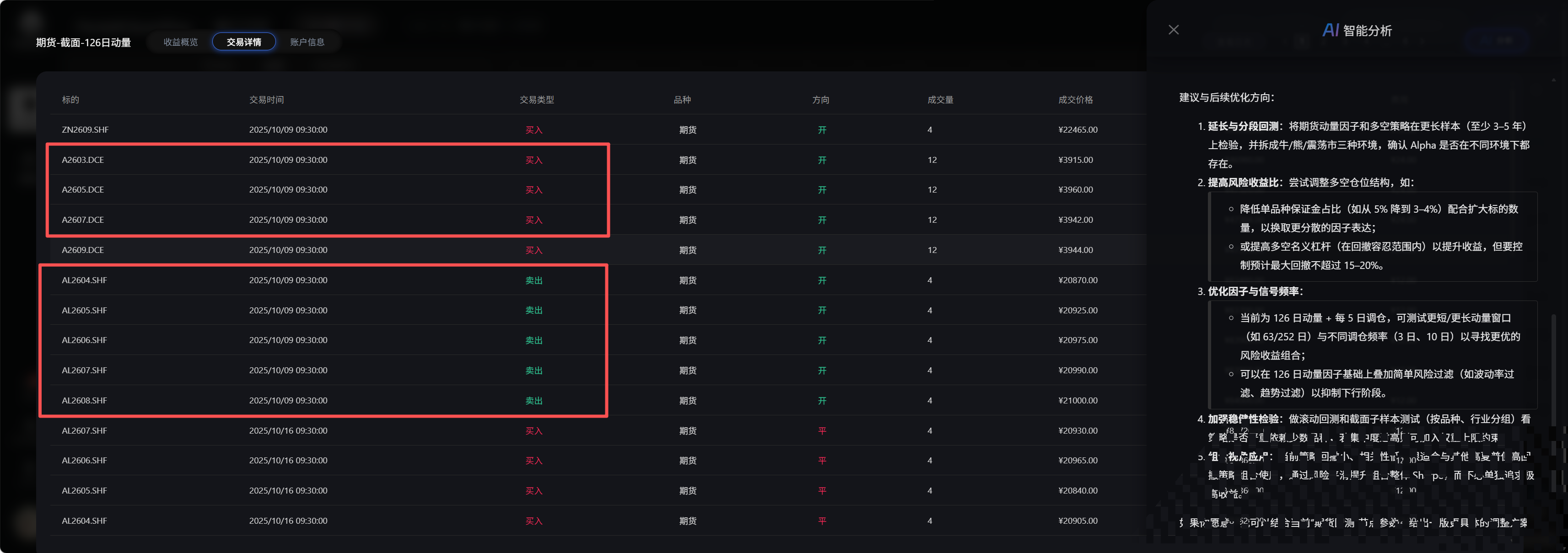Close the AI 智能分析 panel
This screenshot has width=1568, height=553.
[1174, 30]
